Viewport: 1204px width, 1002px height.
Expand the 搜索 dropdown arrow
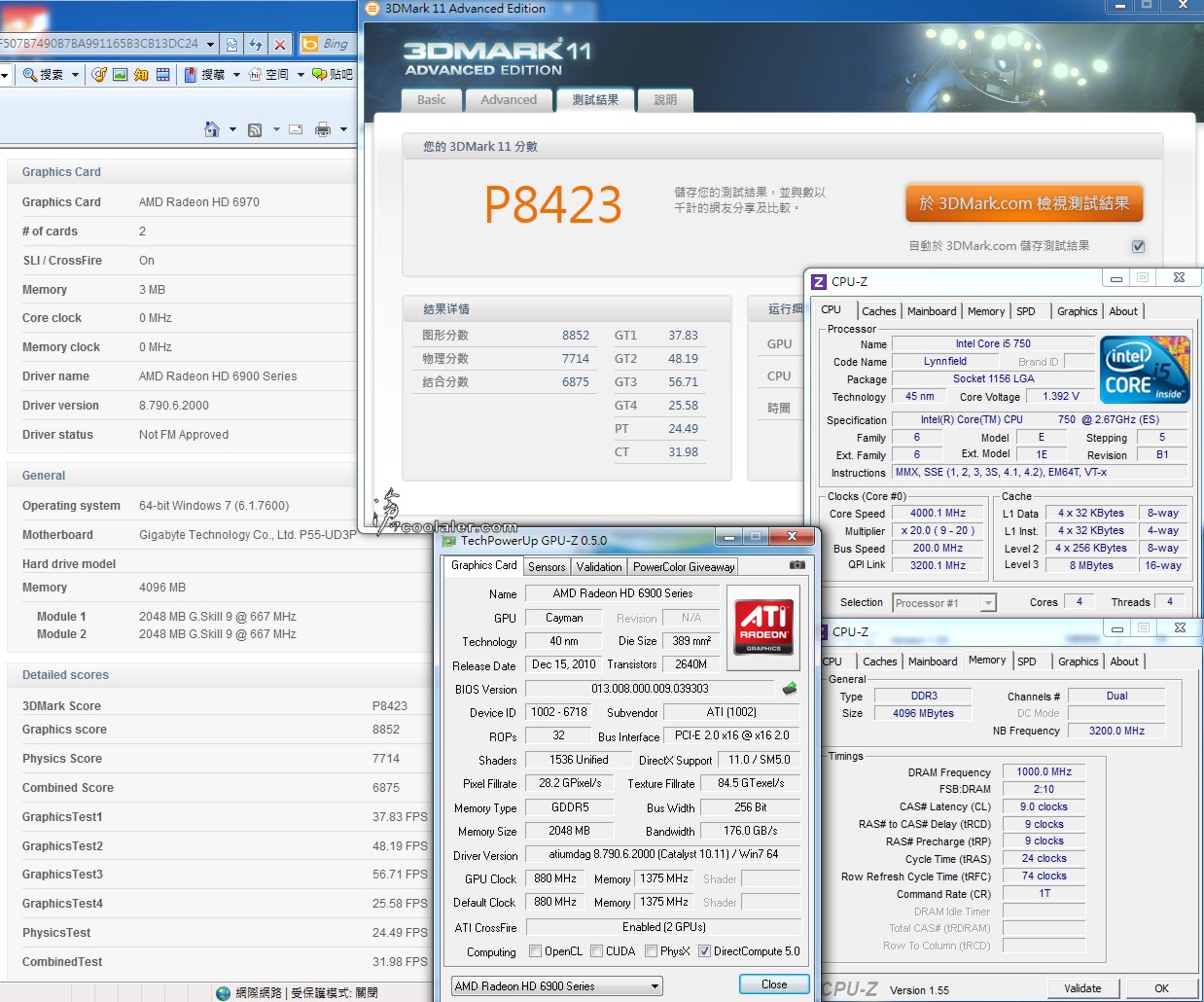(75, 74)
